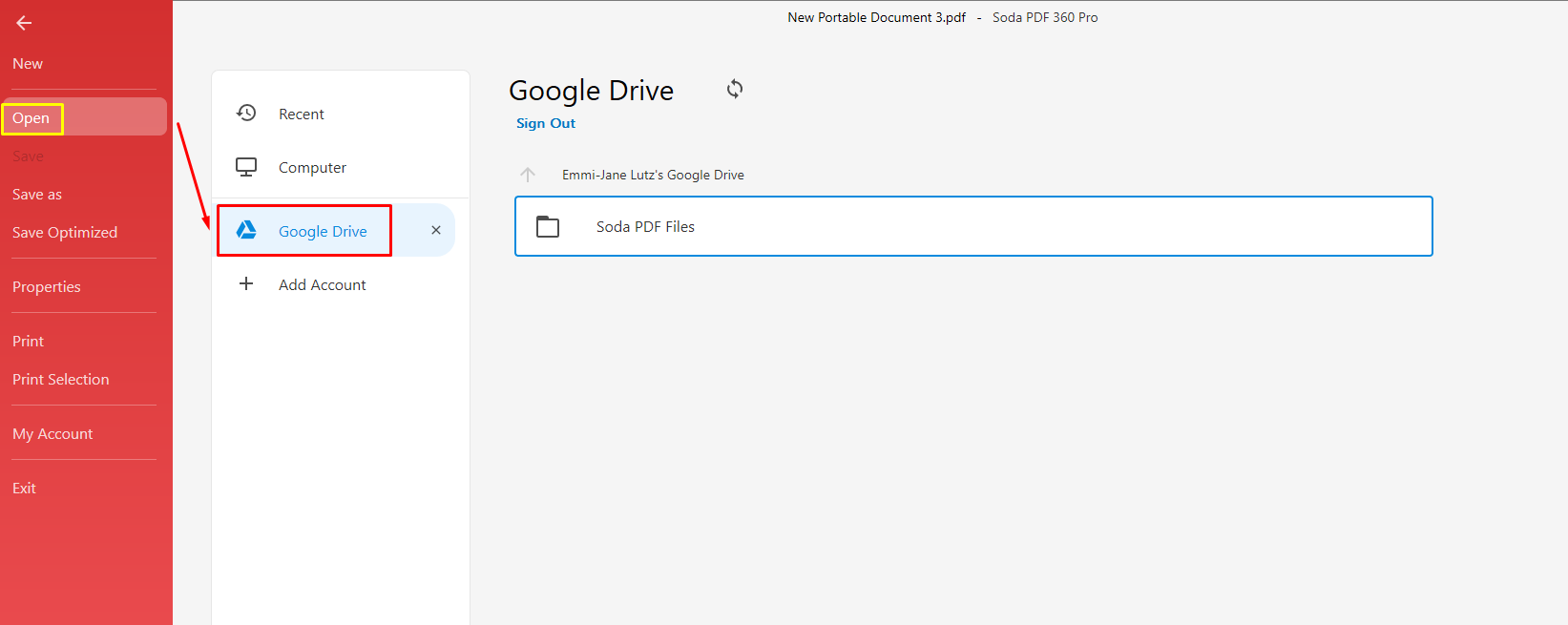Choose Print Selection

(x=61, y=380)
